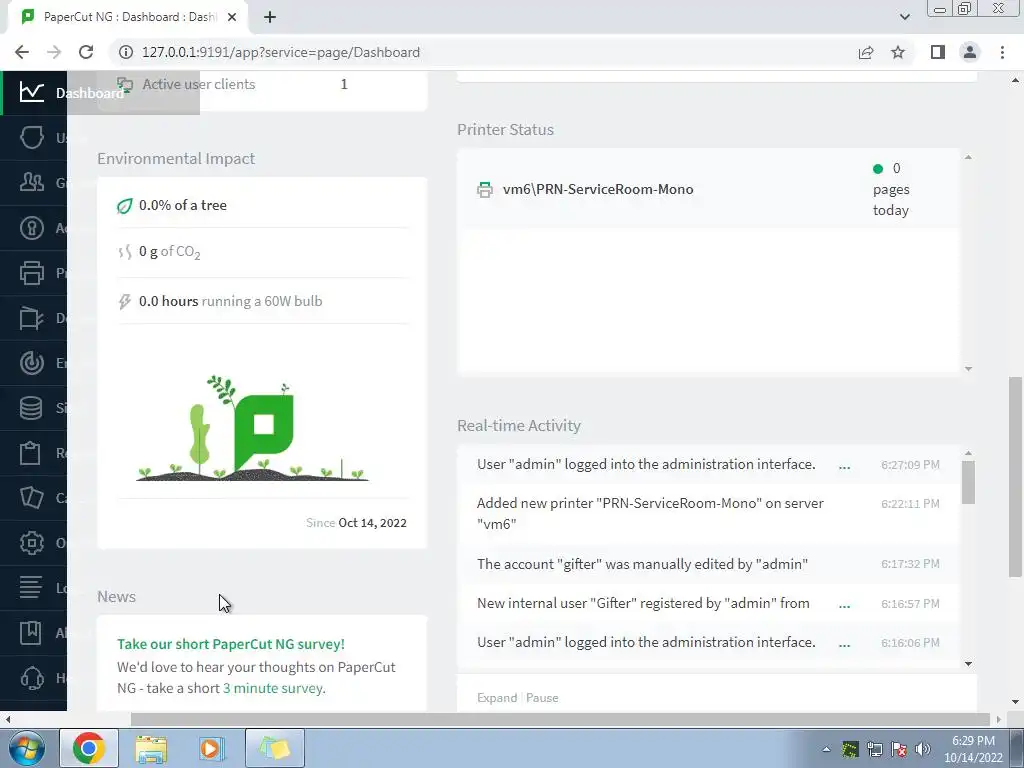Open the Cards sidebar icon
1024x768 pixels.
pyautogui.click(x=31, y=498)
